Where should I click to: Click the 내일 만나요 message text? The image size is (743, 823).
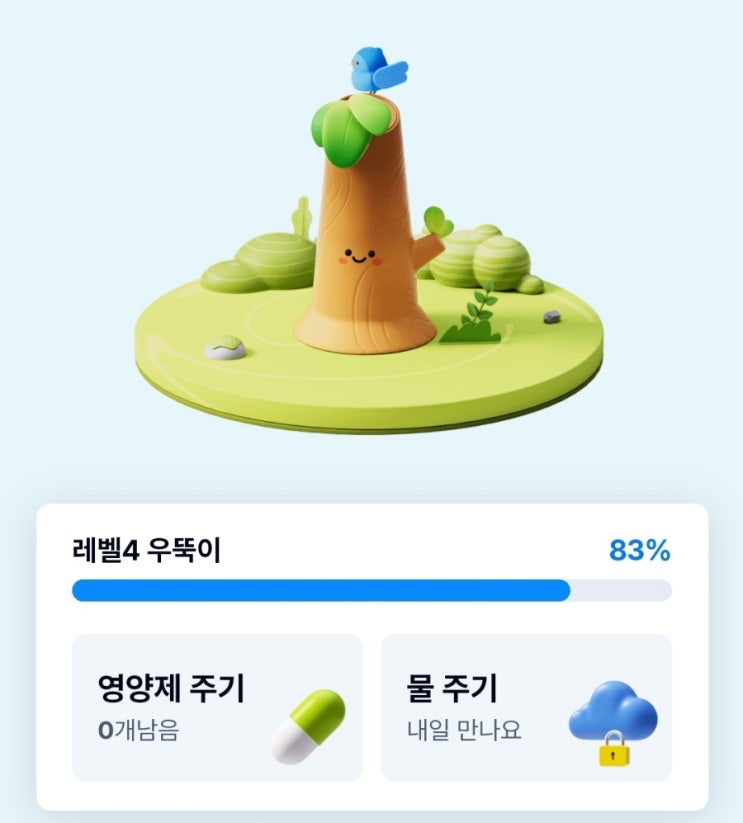point(464,730)
